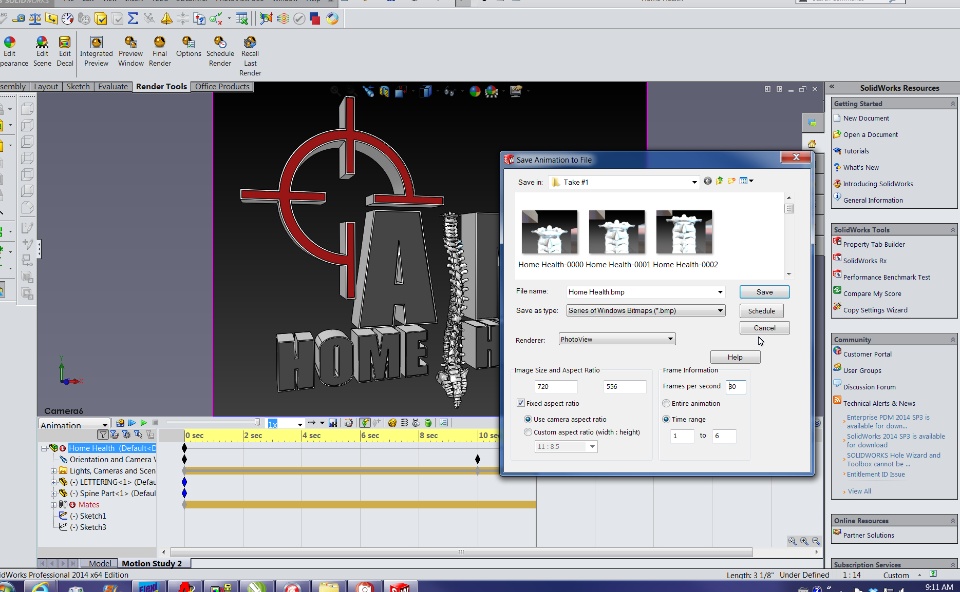Open the Performance Benchmark Test link

tap(887, 277)
